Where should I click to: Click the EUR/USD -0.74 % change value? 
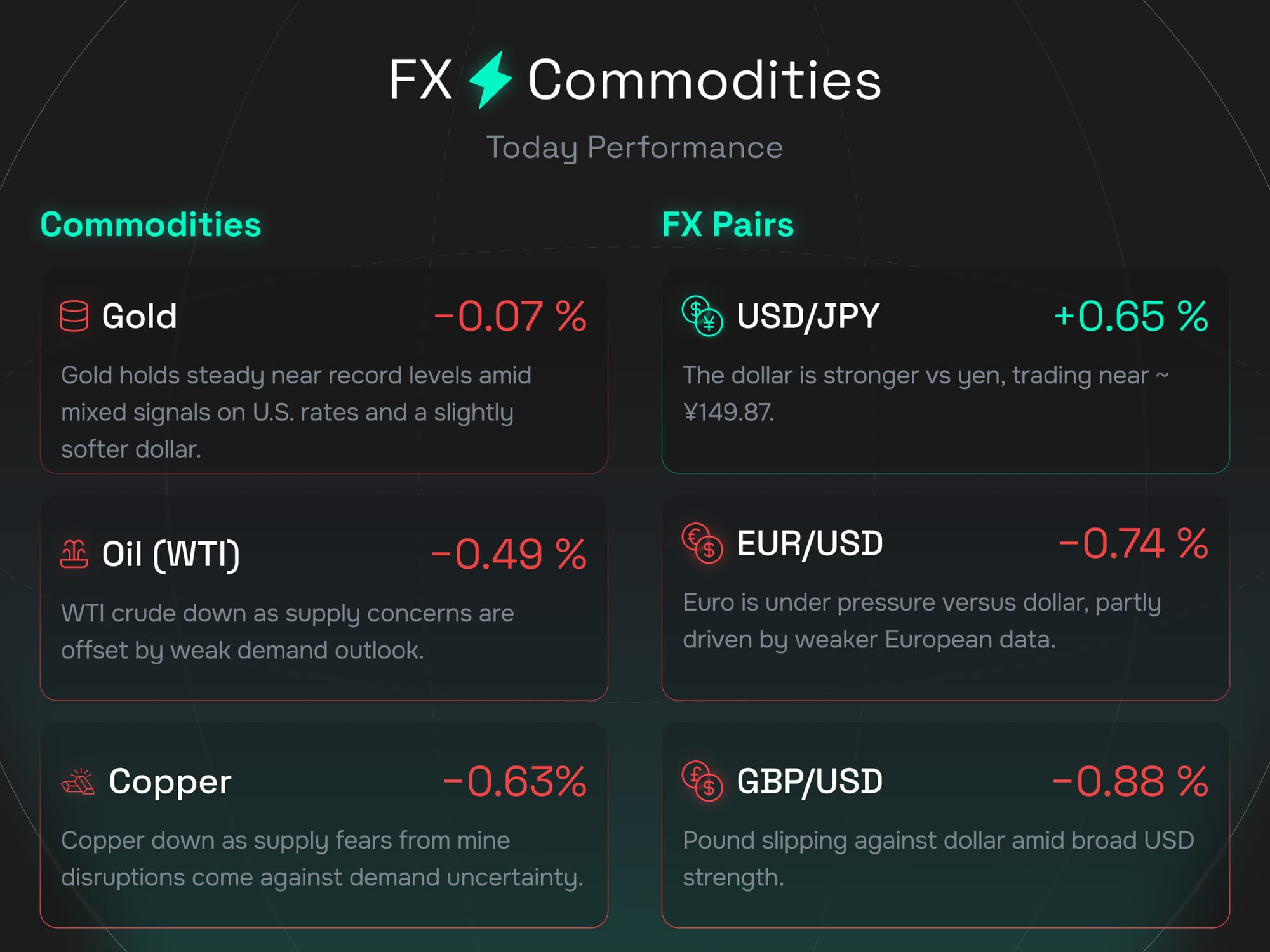pos(1133,543)
